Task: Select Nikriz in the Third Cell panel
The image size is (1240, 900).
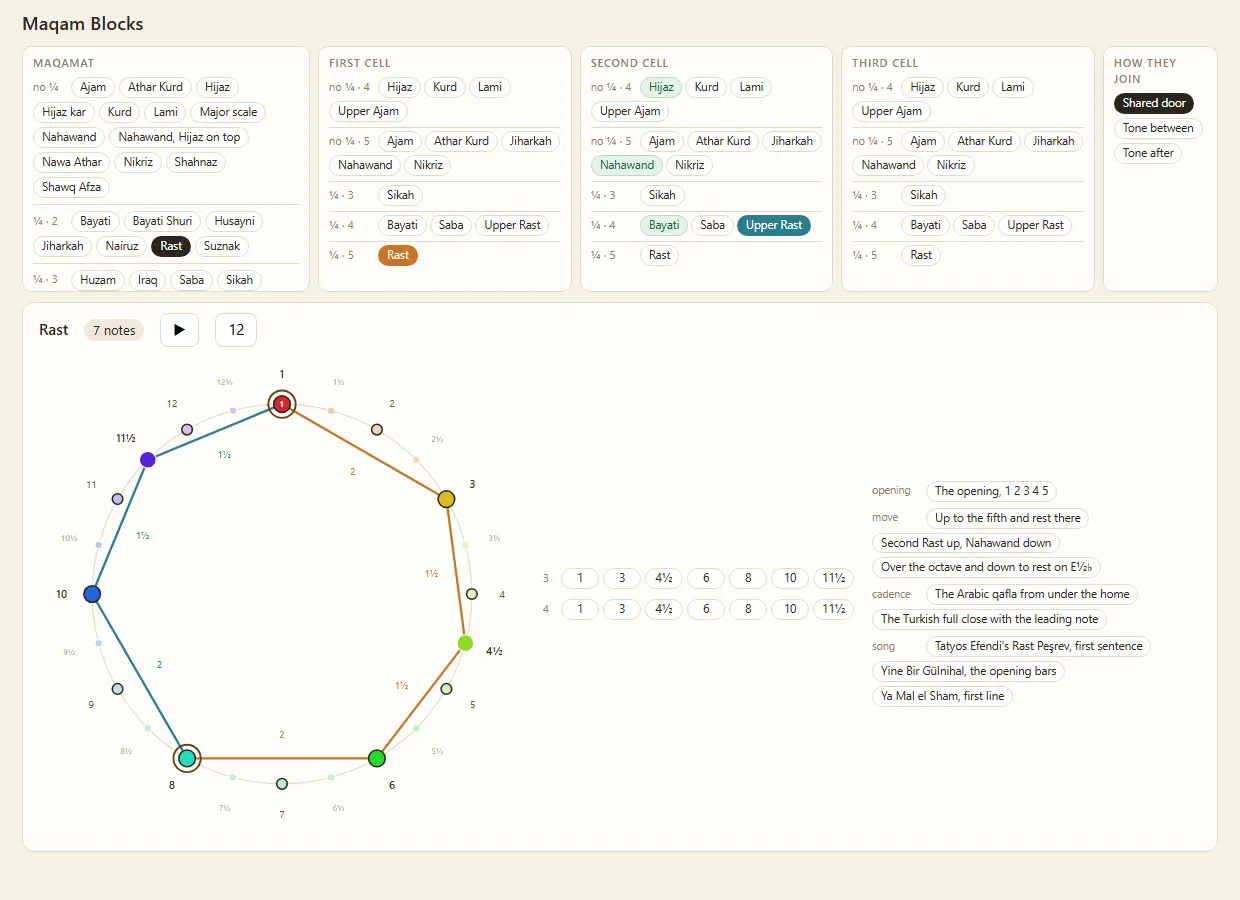Action: (951, 165)
